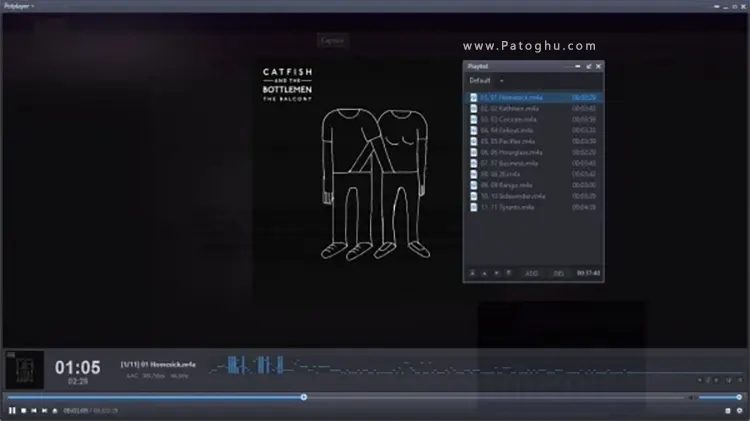
Task: Toggle the playlist panel icon beside the gear
Action: click(727, 410)
